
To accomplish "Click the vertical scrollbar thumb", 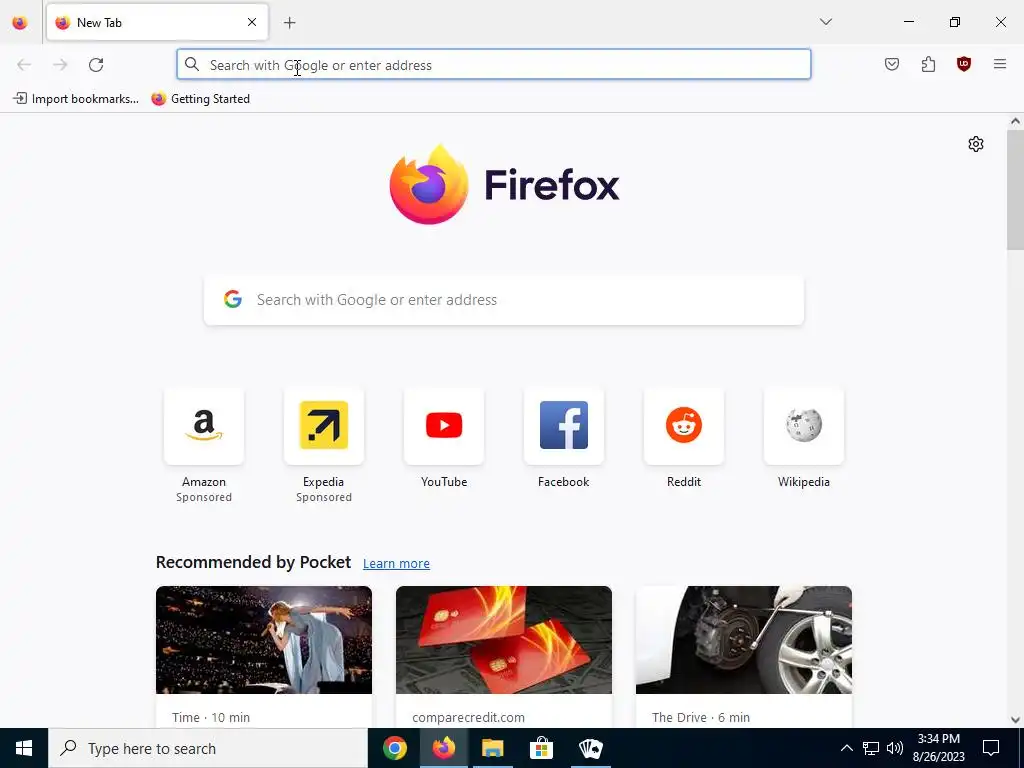I will 1015,189.
